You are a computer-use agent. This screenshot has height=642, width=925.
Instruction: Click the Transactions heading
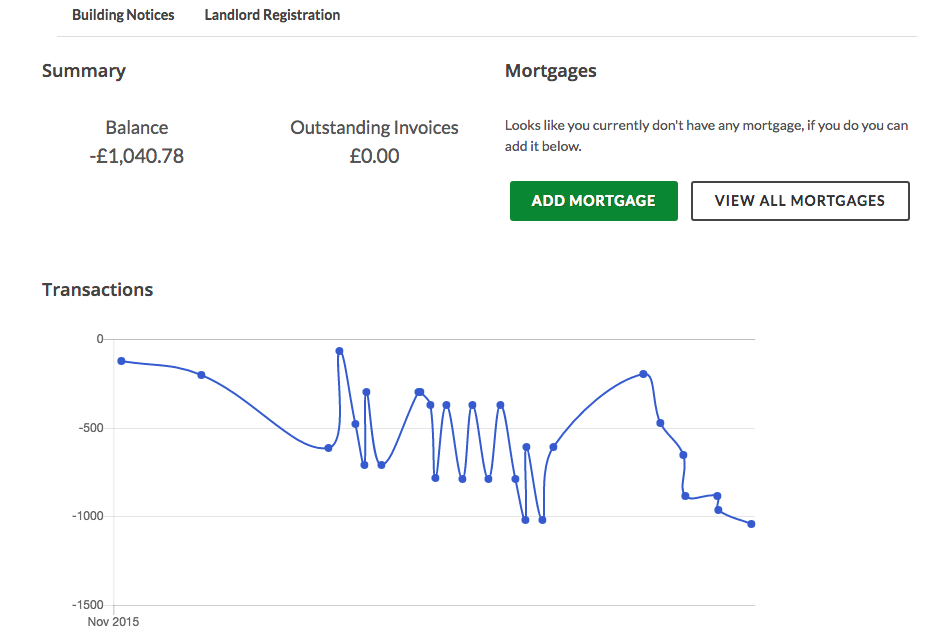[x=97, y=290]
